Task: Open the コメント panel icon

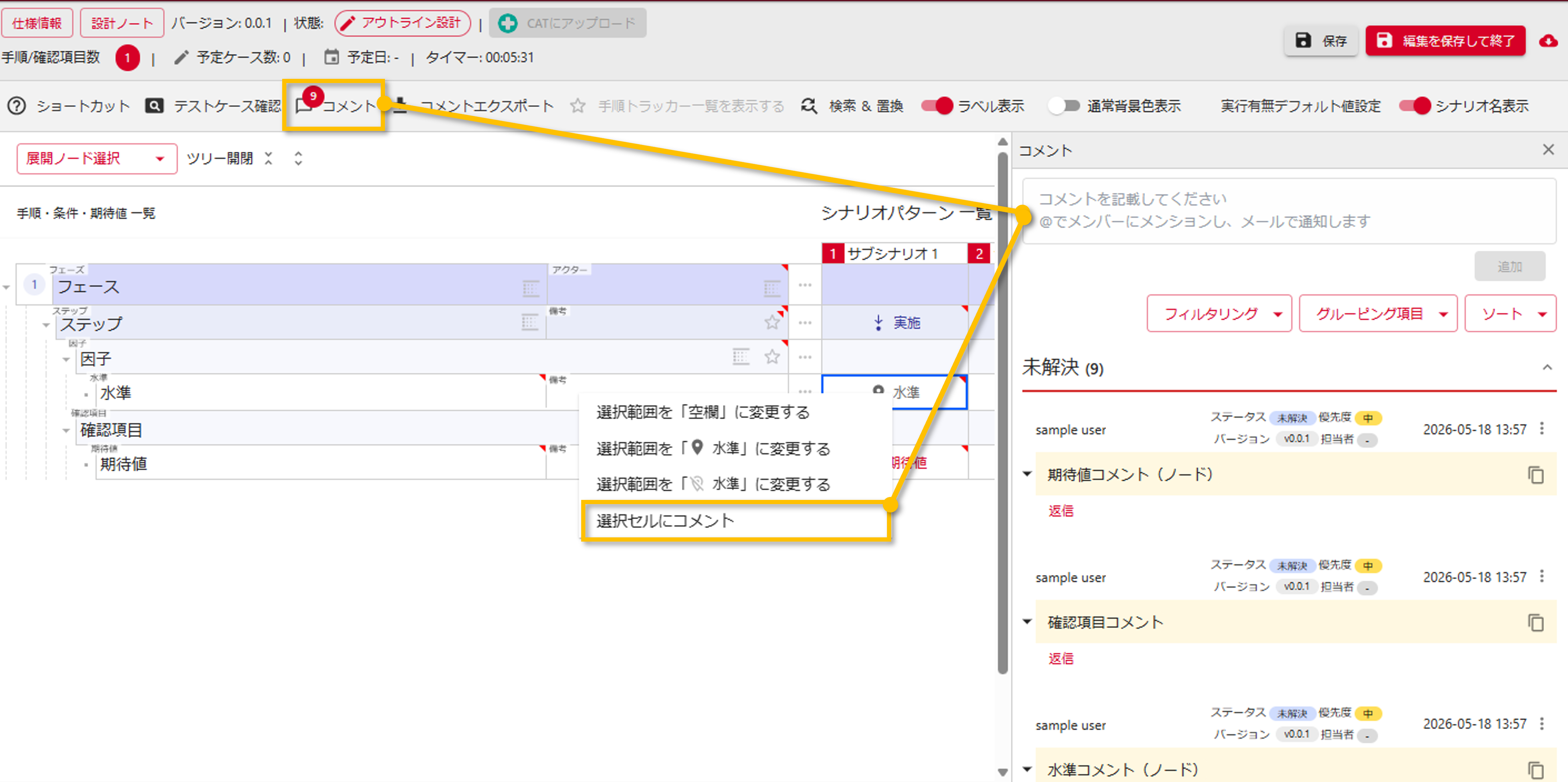Action: click(304, 106)
